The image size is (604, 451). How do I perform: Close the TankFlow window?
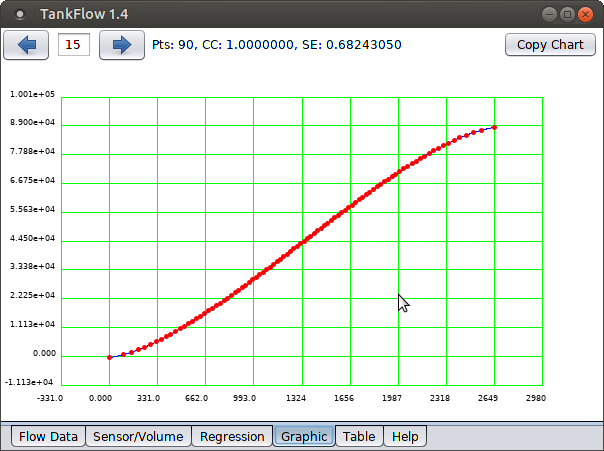pyautogui.click(x=587, y=14)
